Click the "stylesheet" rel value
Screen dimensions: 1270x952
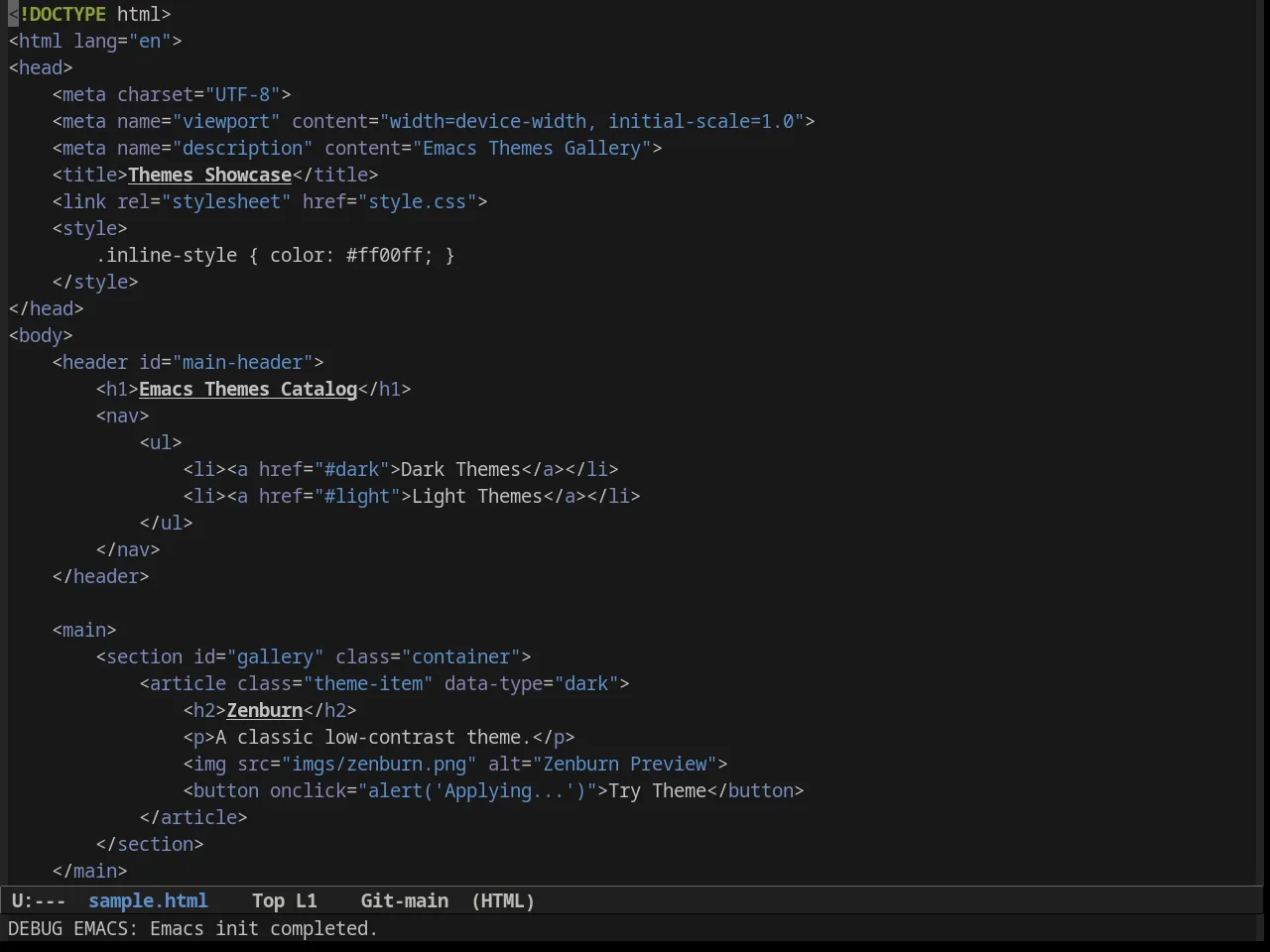226,201
